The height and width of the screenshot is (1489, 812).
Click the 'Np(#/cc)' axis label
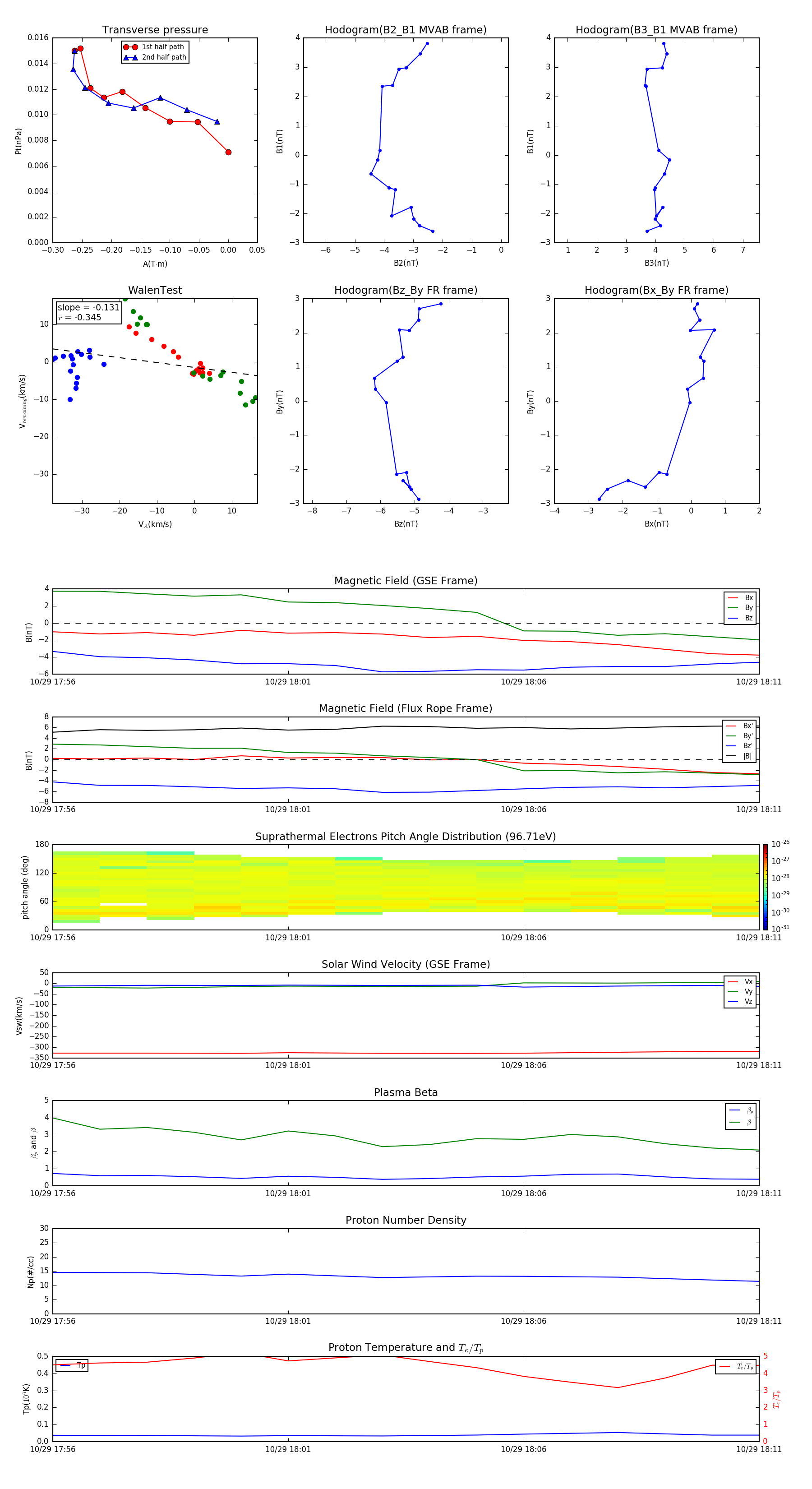[x=31, y=1272]
